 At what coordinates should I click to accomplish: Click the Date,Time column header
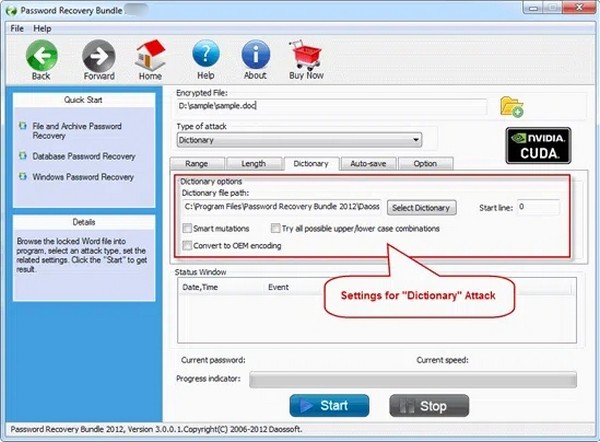click(x=200, y=287)
